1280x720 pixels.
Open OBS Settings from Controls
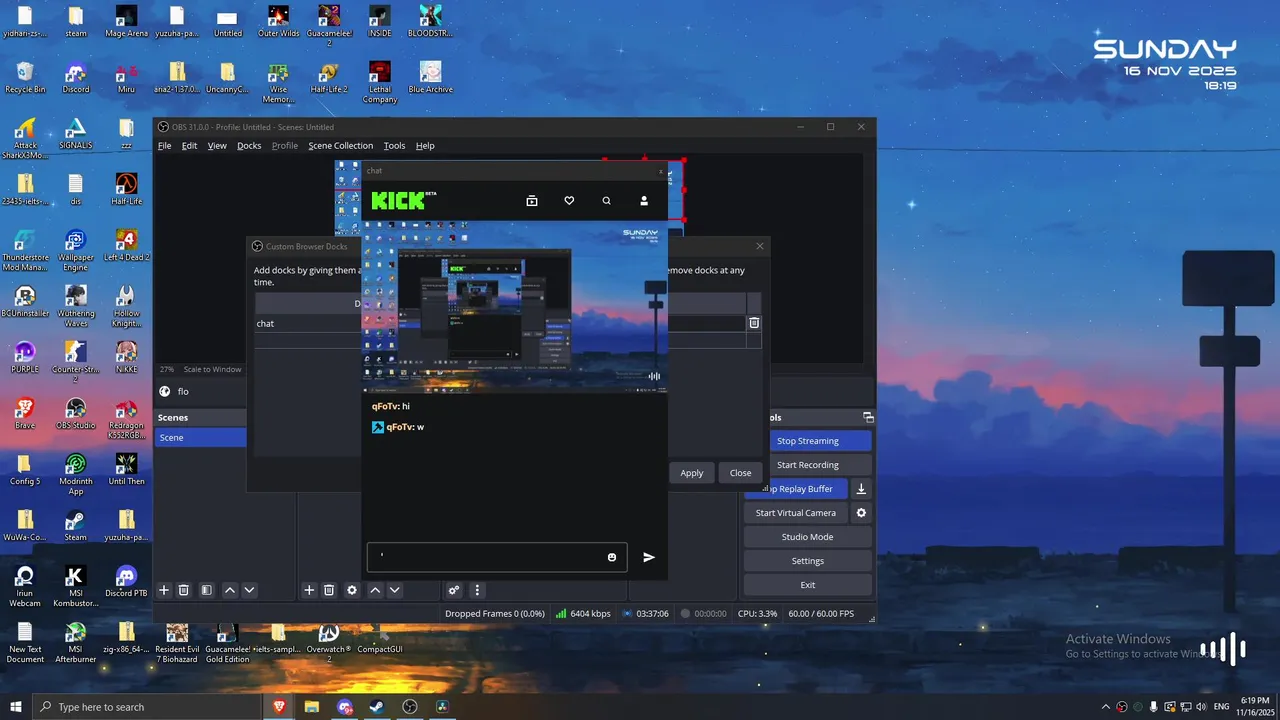[x=808, y=561]
